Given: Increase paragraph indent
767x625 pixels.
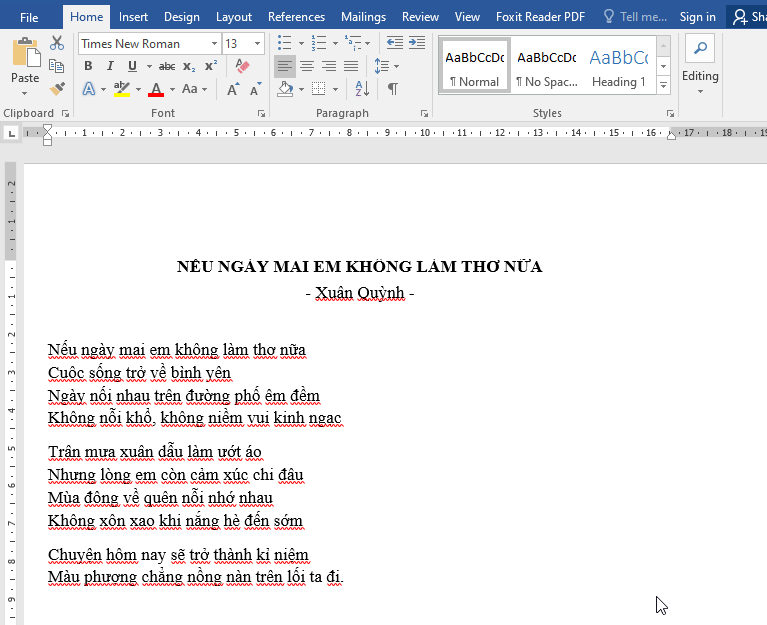Looking at the screenshot, I should [x=416, y=43].
